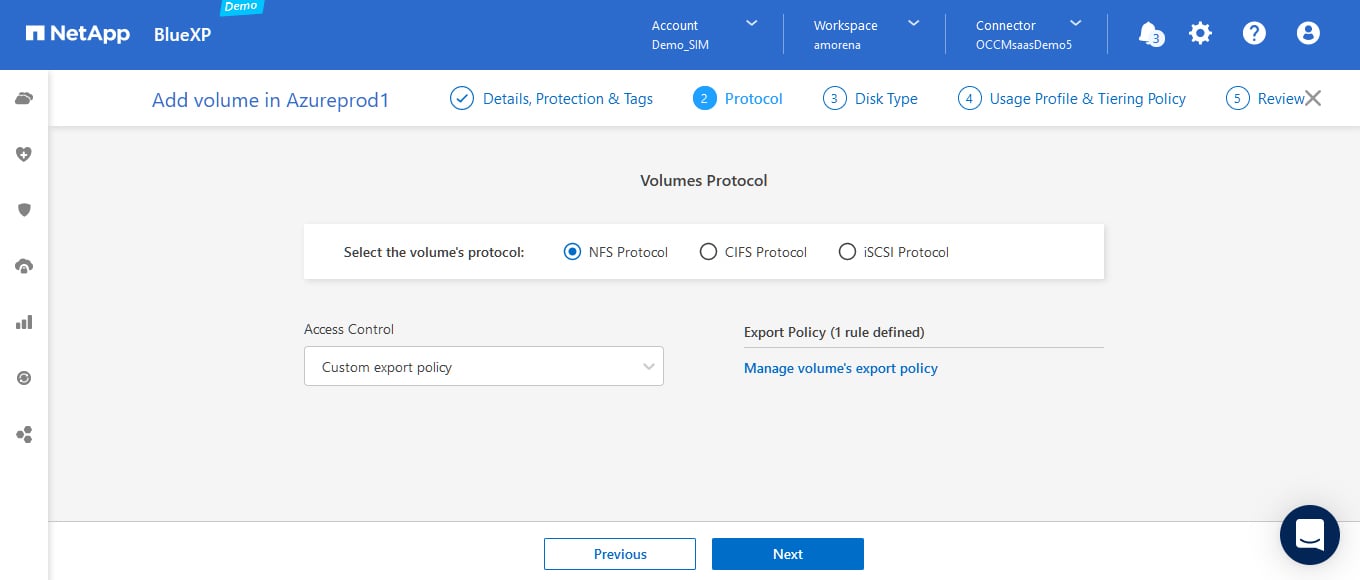The height and width of the screenshot is (580, 1360).
Task: Open the health heart sidebar icon
Action: pos(24,154)
